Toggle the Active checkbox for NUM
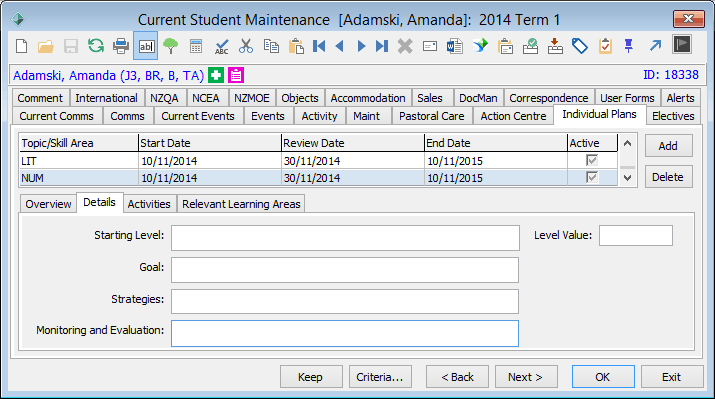715x399 pixels. pos(592,177)
